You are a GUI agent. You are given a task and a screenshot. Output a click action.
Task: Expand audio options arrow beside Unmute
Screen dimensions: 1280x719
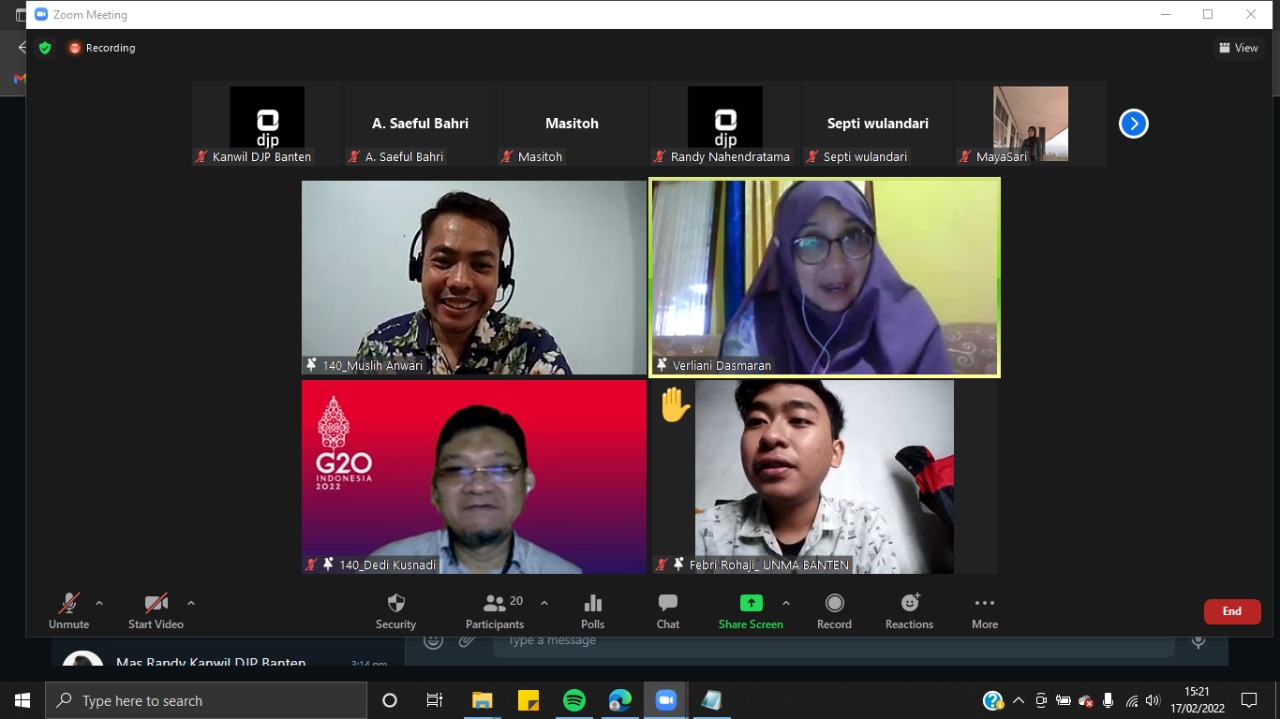click(x=99, y=603)
